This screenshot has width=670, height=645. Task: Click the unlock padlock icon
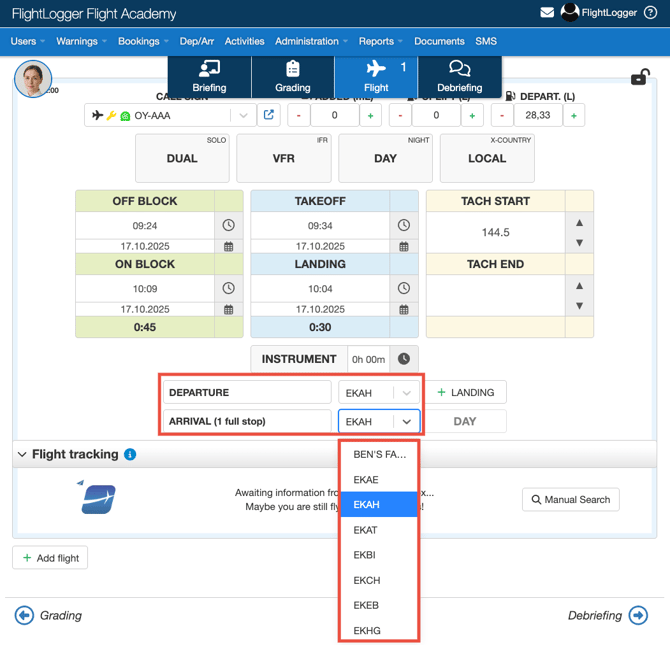(x=640, y=77)
